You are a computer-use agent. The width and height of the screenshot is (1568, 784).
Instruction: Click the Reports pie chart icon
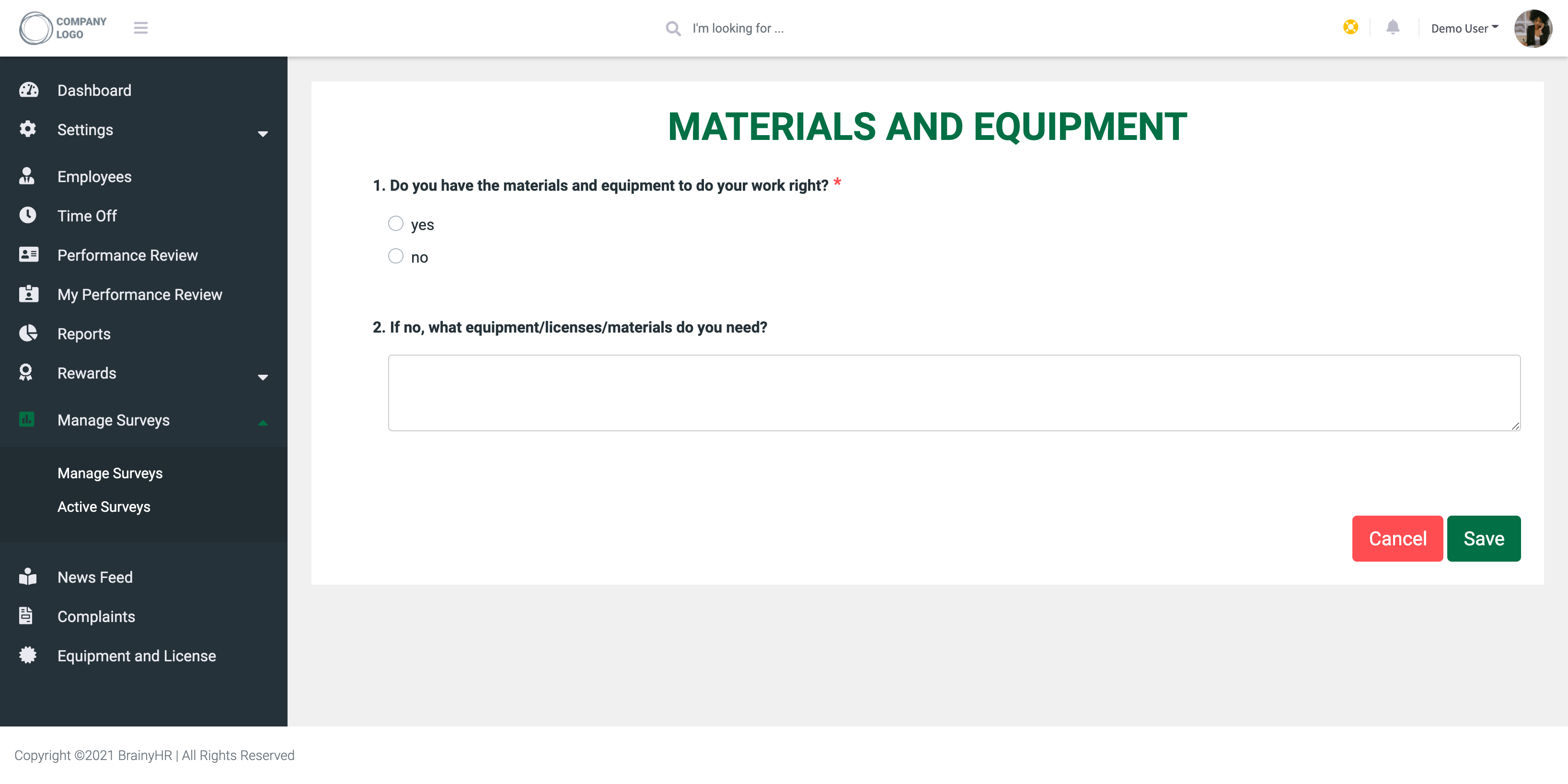click(x=29, y=333)
